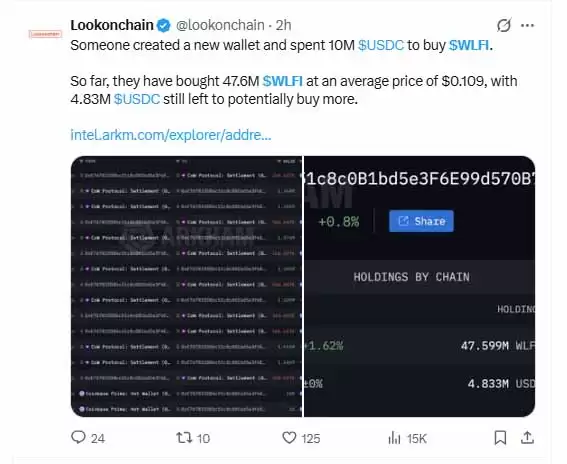Bookmark this Lookonchain post
Screen dimensions: 567x464
point(500,438)
